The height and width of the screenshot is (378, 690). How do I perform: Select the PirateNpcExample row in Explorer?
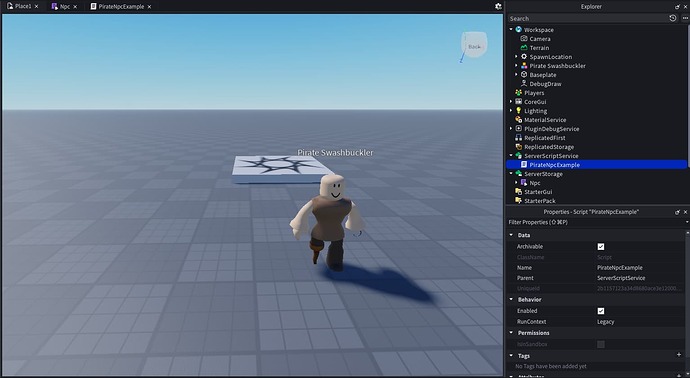[x=596, y=165]
